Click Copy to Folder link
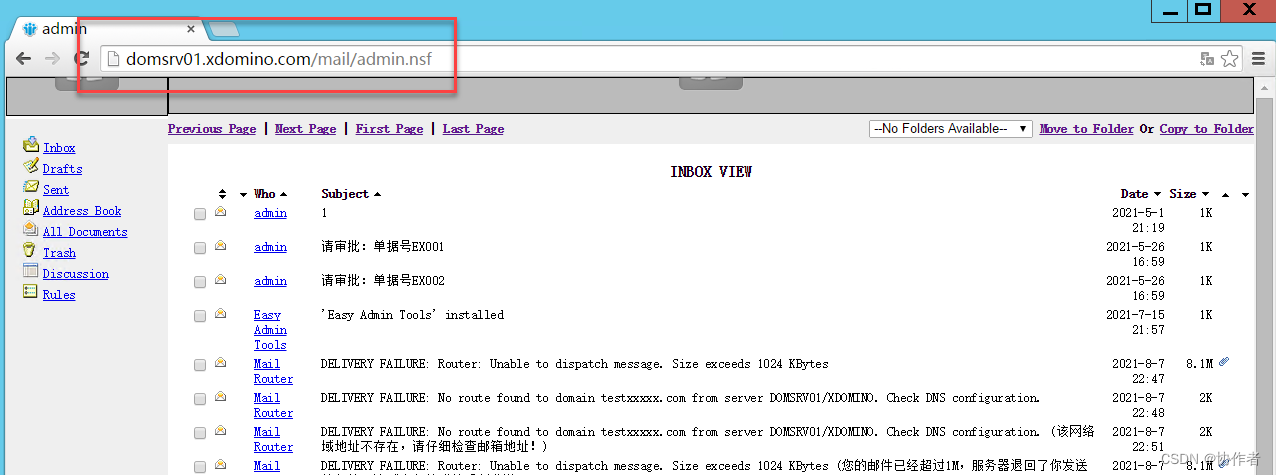1276x475 pixels. click(1207, 129)
